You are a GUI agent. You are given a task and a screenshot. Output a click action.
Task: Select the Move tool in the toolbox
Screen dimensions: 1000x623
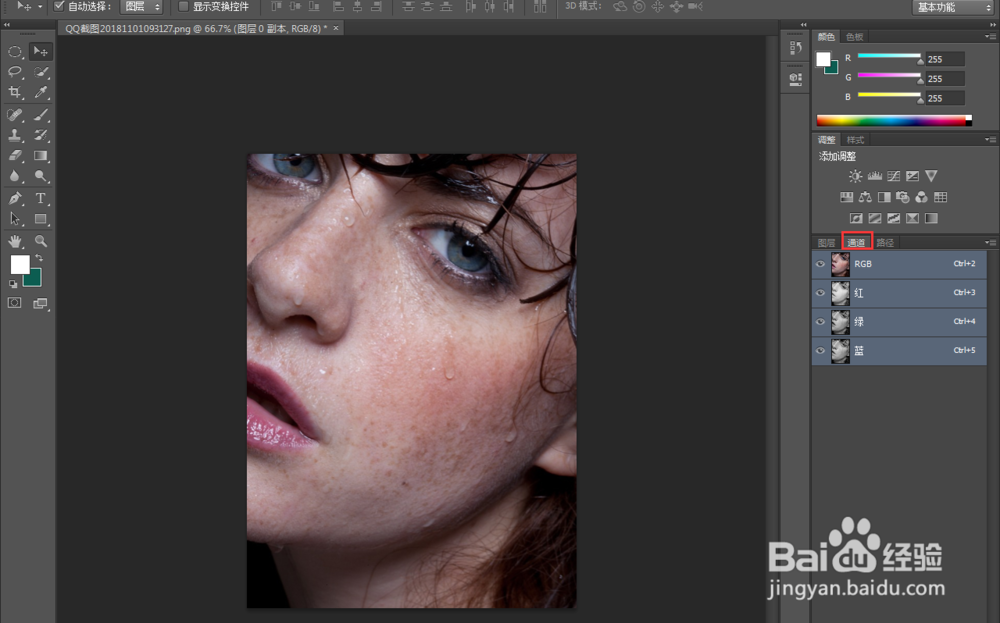point(41,52)
